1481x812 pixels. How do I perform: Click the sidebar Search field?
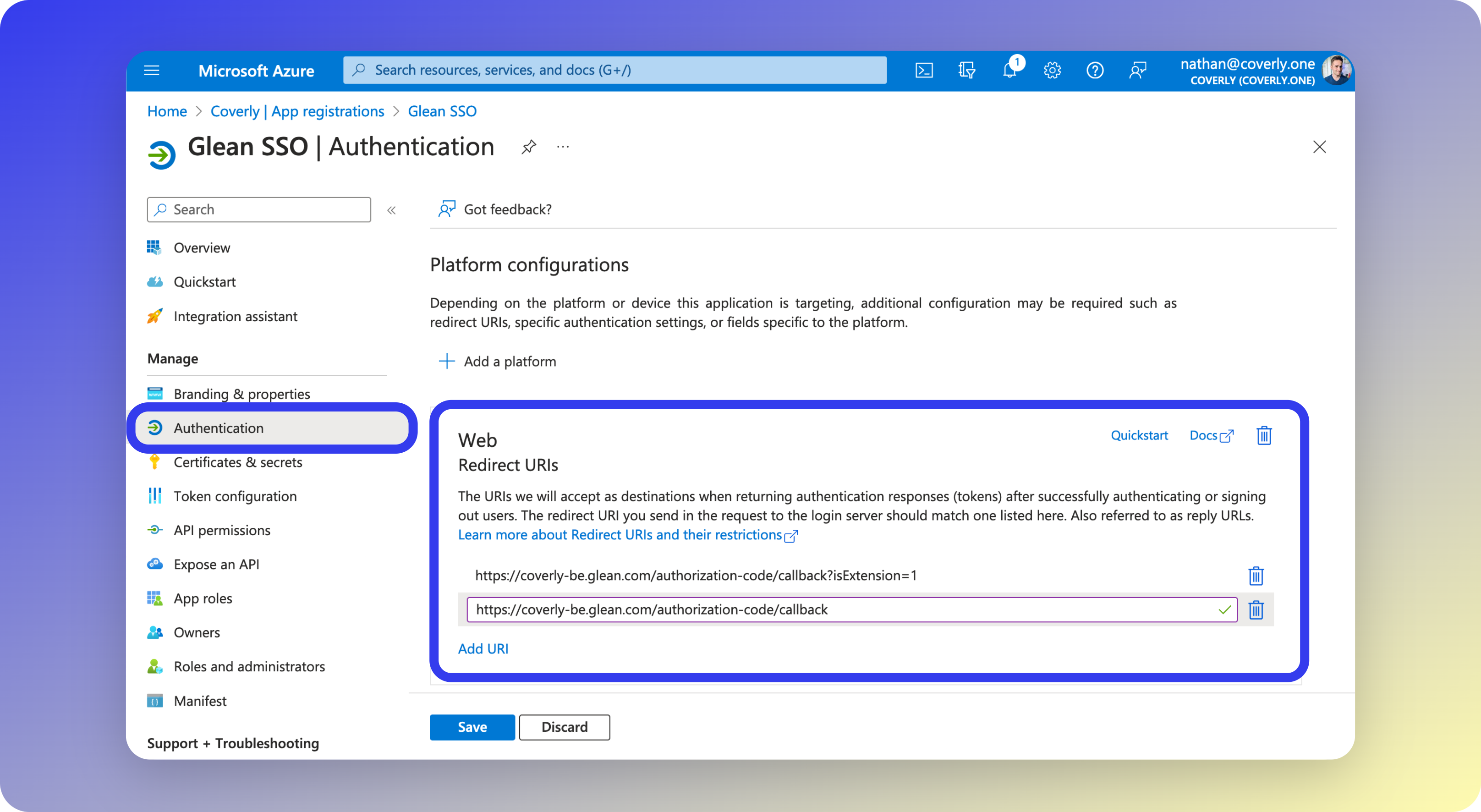point(259,209)
